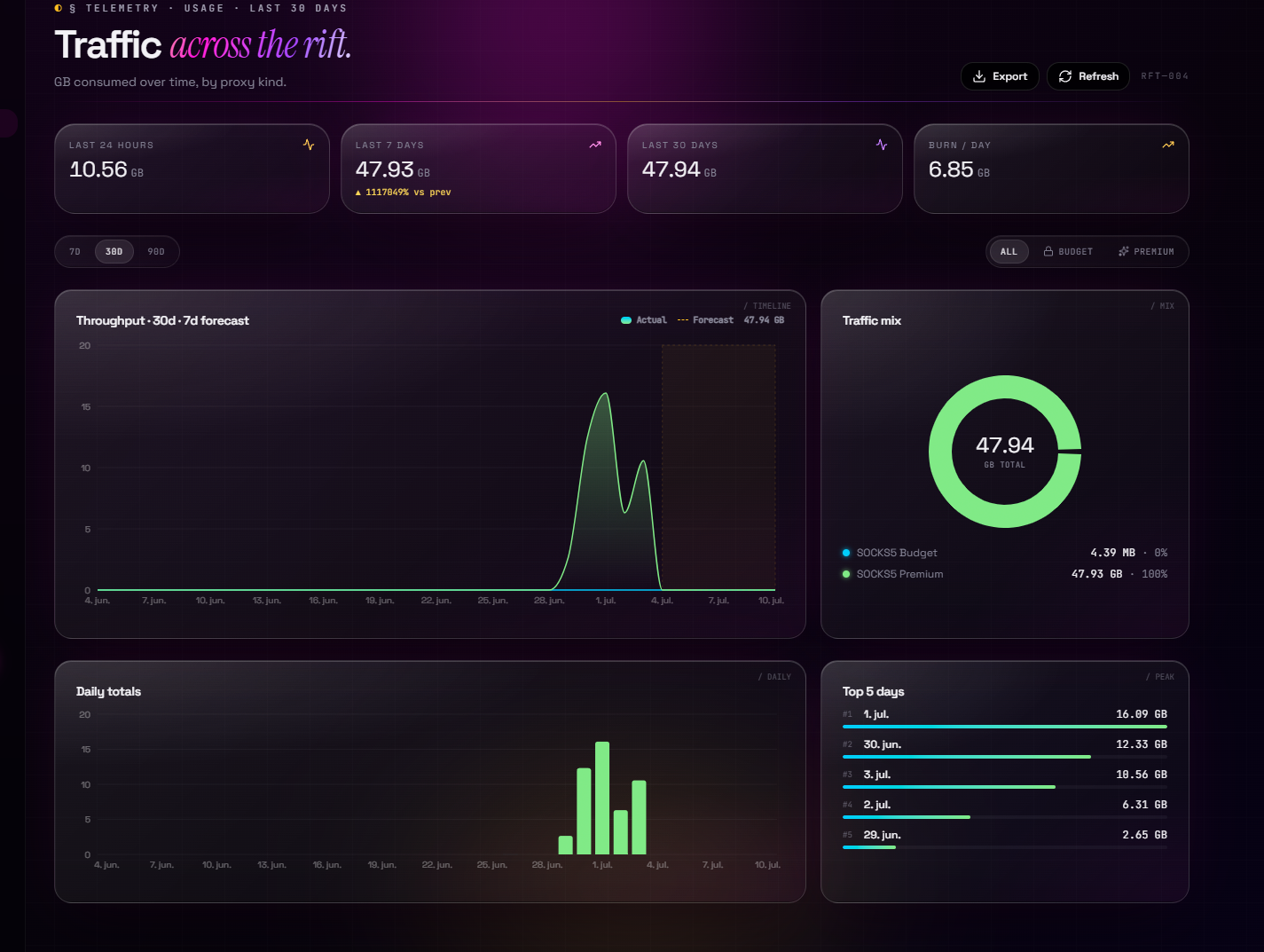
Task: Switch to the ALL proxy filter
Action: pyautogui.click(x=1009, y=252)
